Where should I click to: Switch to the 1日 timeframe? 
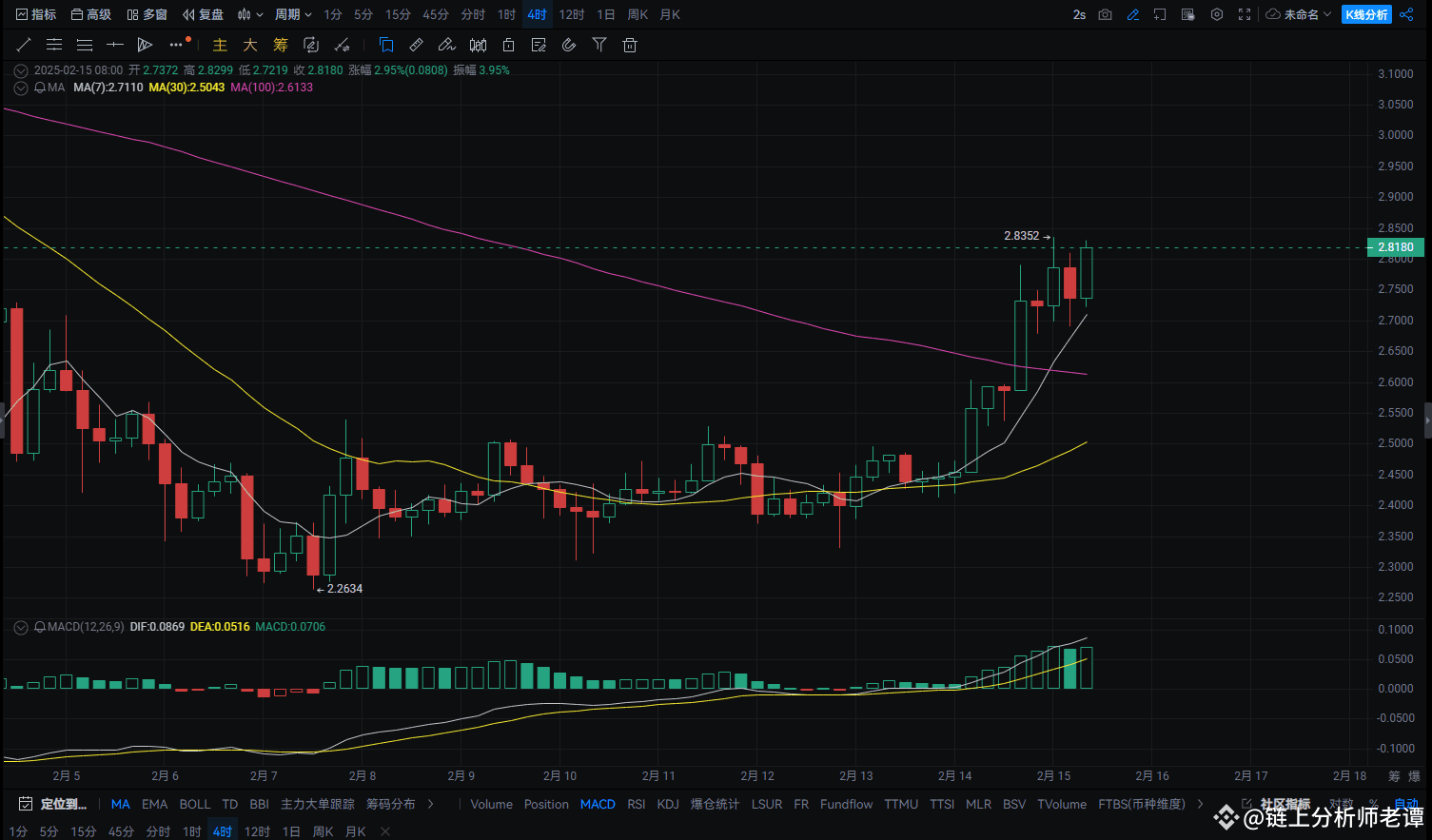pyautogui.click(x=605, y=14)
